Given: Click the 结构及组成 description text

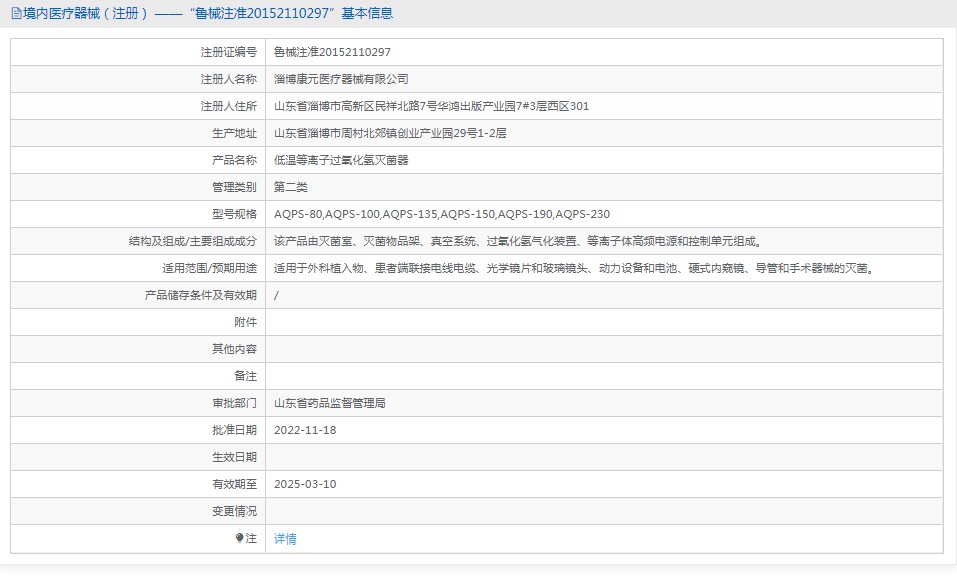Looking at the screenshot, I should (518, 241).
